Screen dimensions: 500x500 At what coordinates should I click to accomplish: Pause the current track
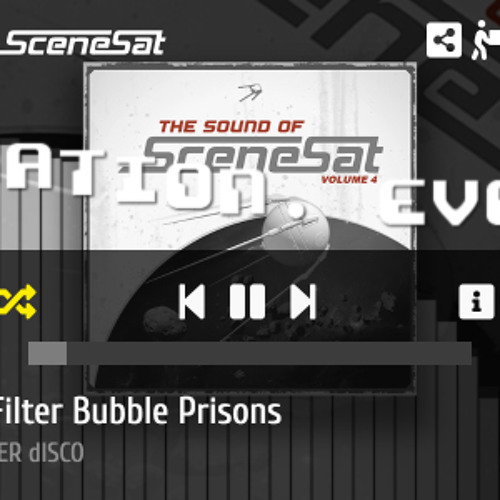tap(247, 301)
